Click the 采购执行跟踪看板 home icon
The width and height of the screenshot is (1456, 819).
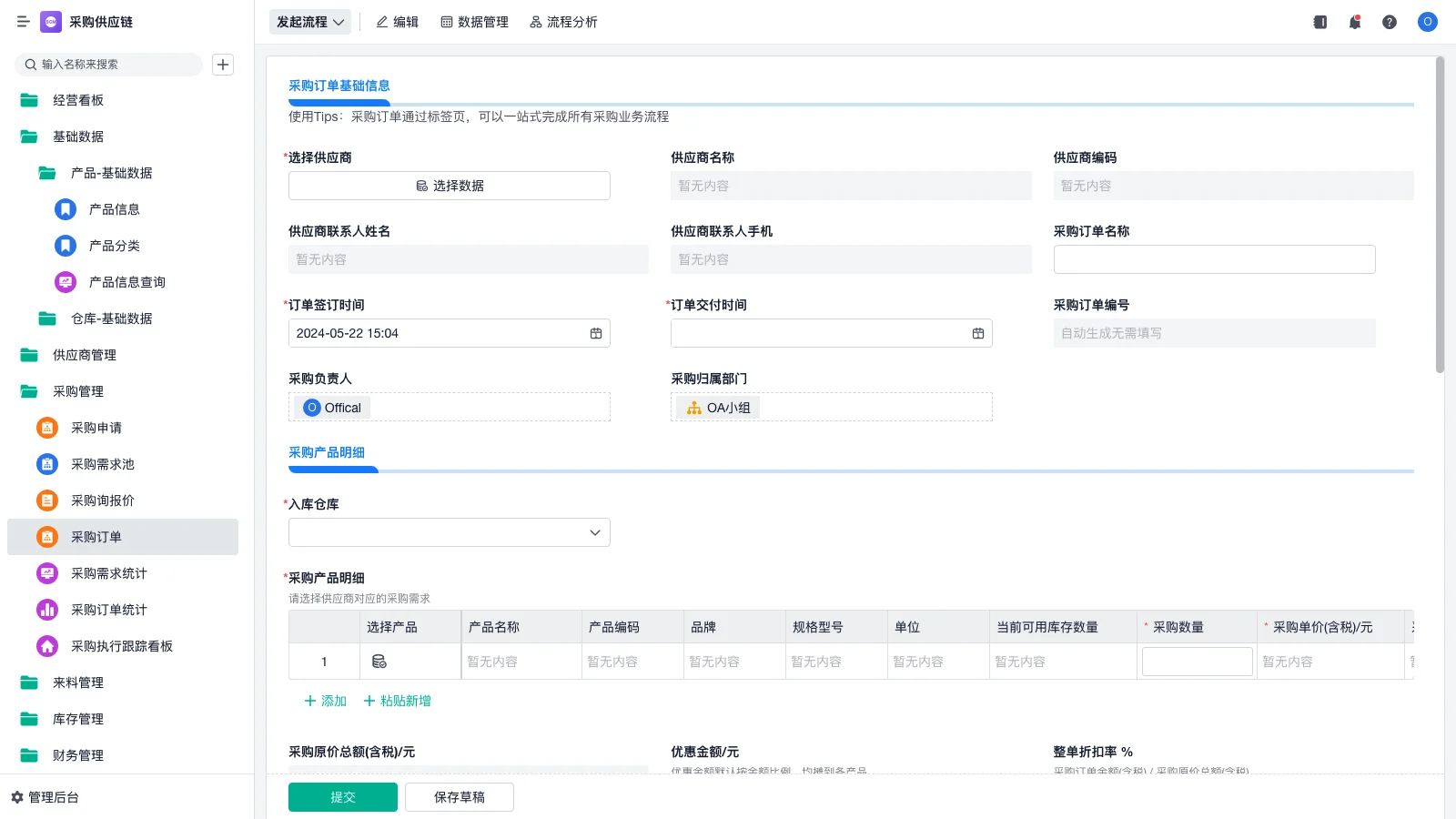(47, 646)
